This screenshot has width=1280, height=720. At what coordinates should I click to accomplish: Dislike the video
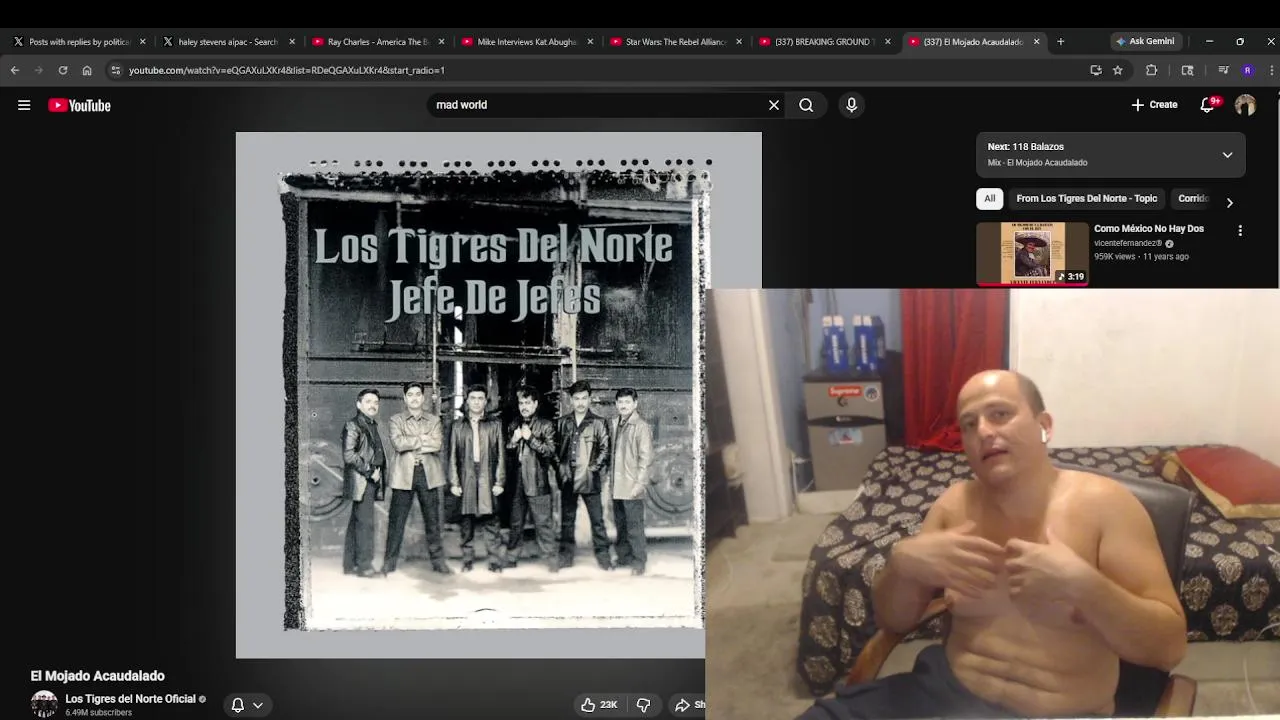pyautogui.click(x=643, y=705)
